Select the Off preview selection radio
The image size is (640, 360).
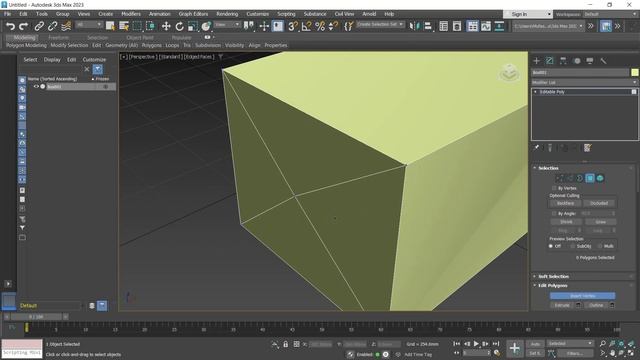[x=551, y=246]
